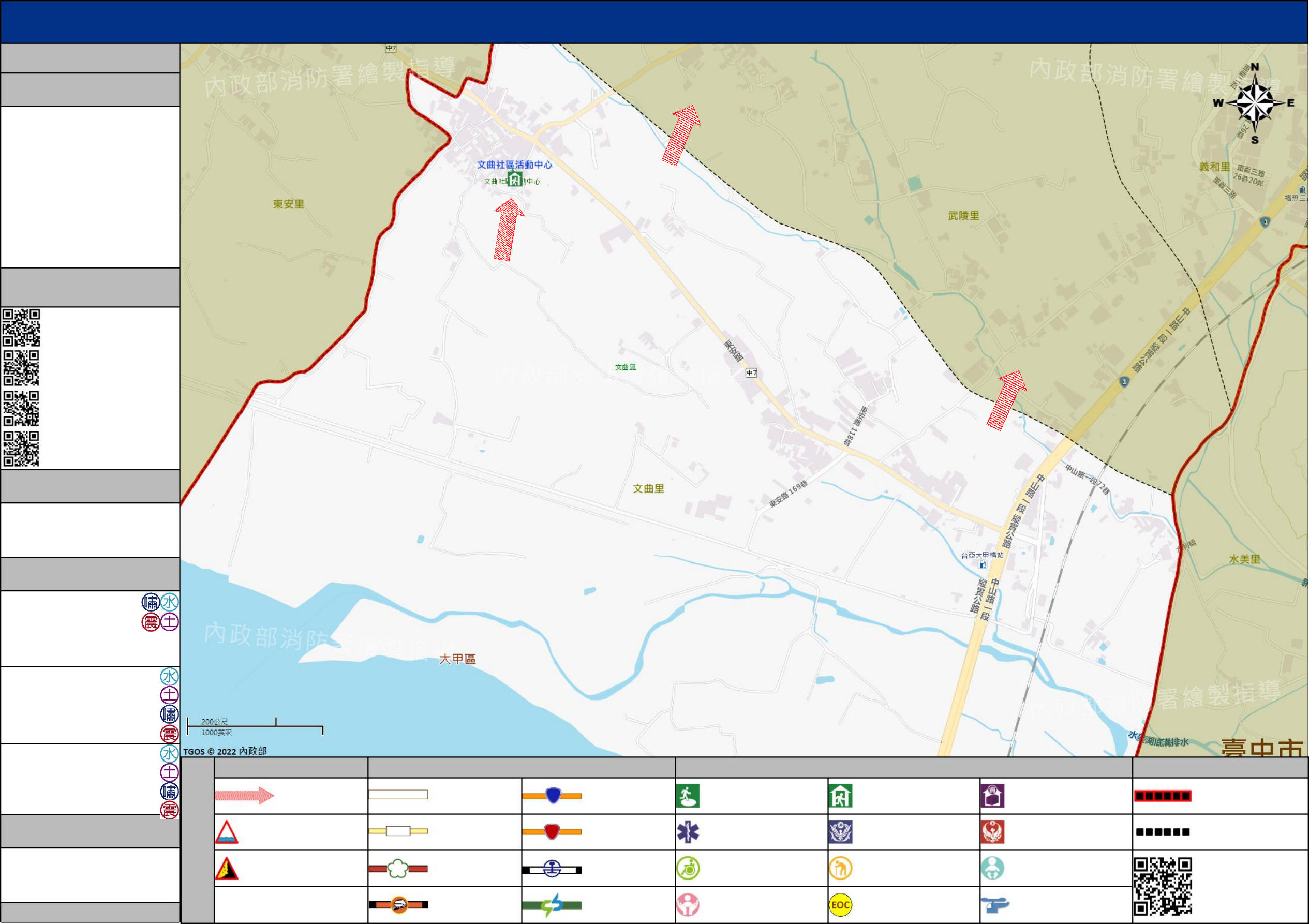
Task: Click the shelter marker on the map
Action: [515, 178]
